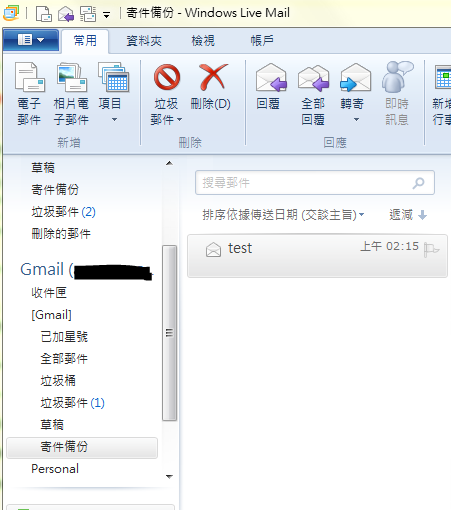Open the 垃圾郵件 (2) folder
Image resolution: width=451 pixels, height=510 pixels.
point(63,212)
